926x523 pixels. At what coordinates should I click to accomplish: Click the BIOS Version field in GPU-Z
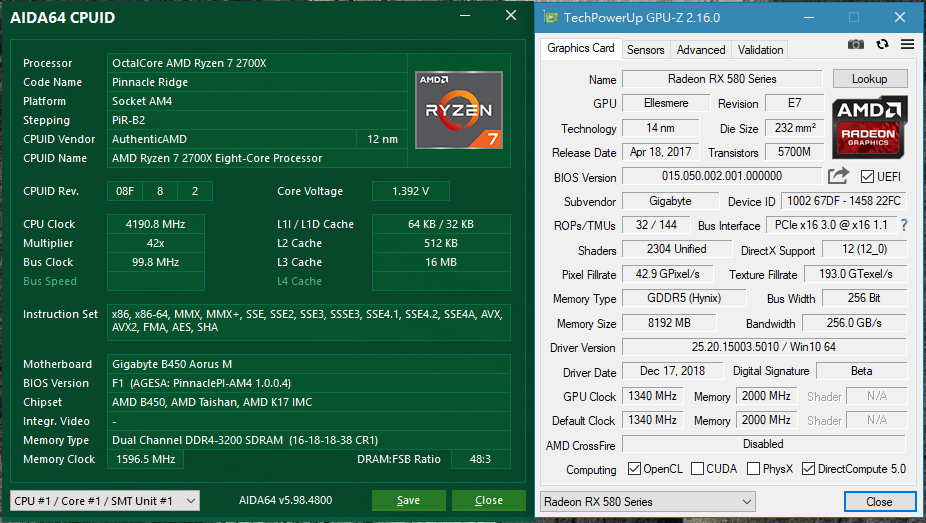tap(722, 176)
